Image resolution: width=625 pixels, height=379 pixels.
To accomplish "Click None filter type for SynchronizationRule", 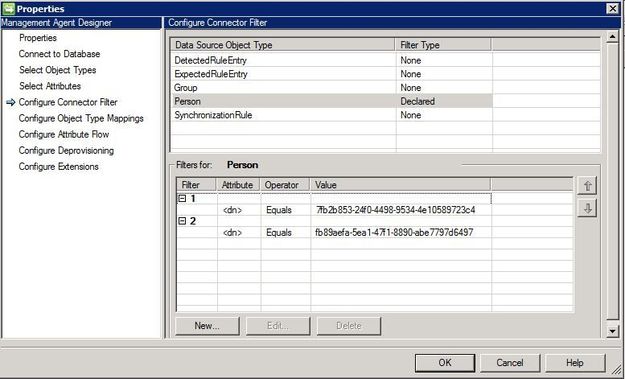I will tap(411, 115).
